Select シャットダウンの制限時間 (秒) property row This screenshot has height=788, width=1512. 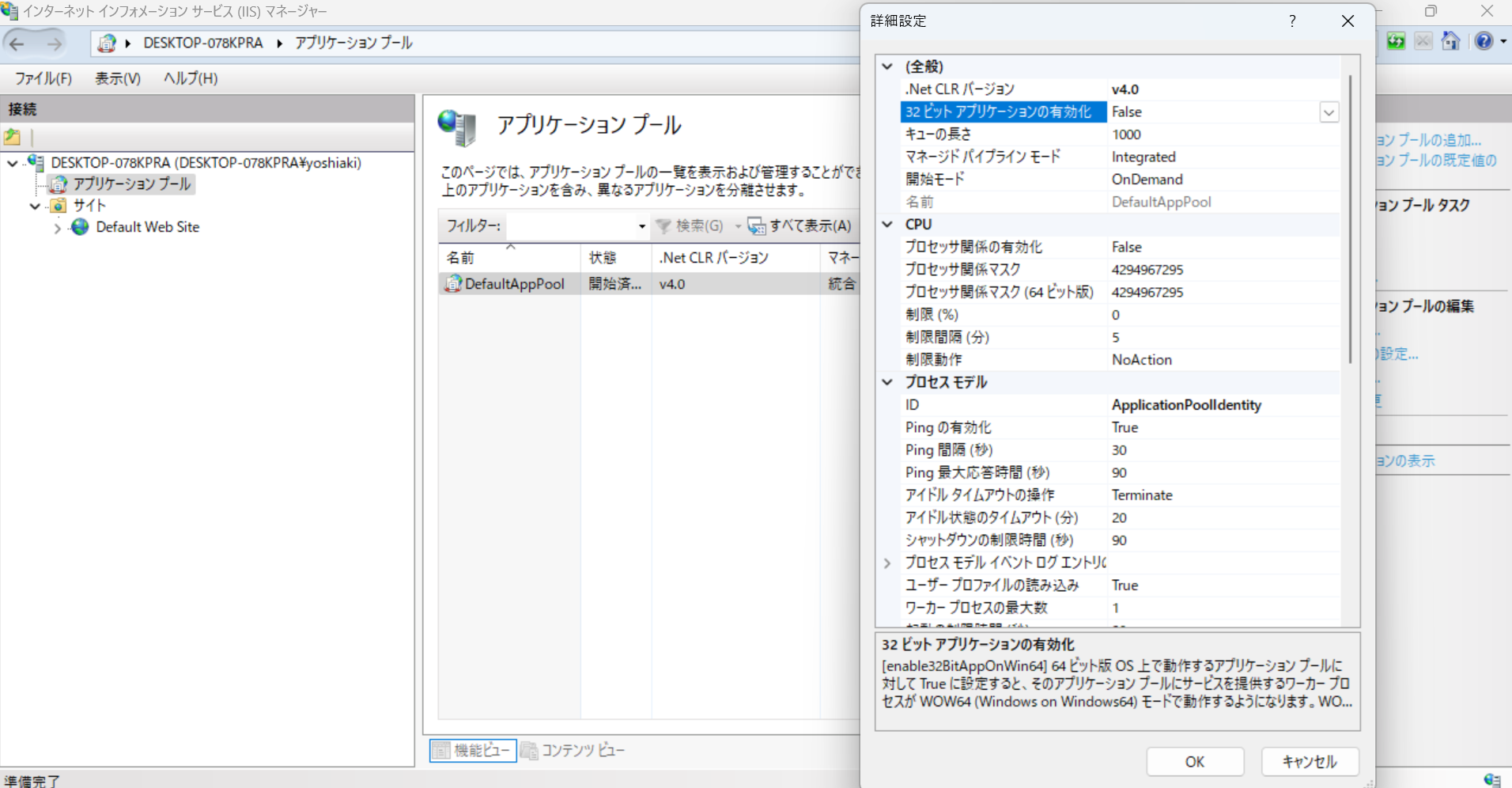click(1120, 540)
